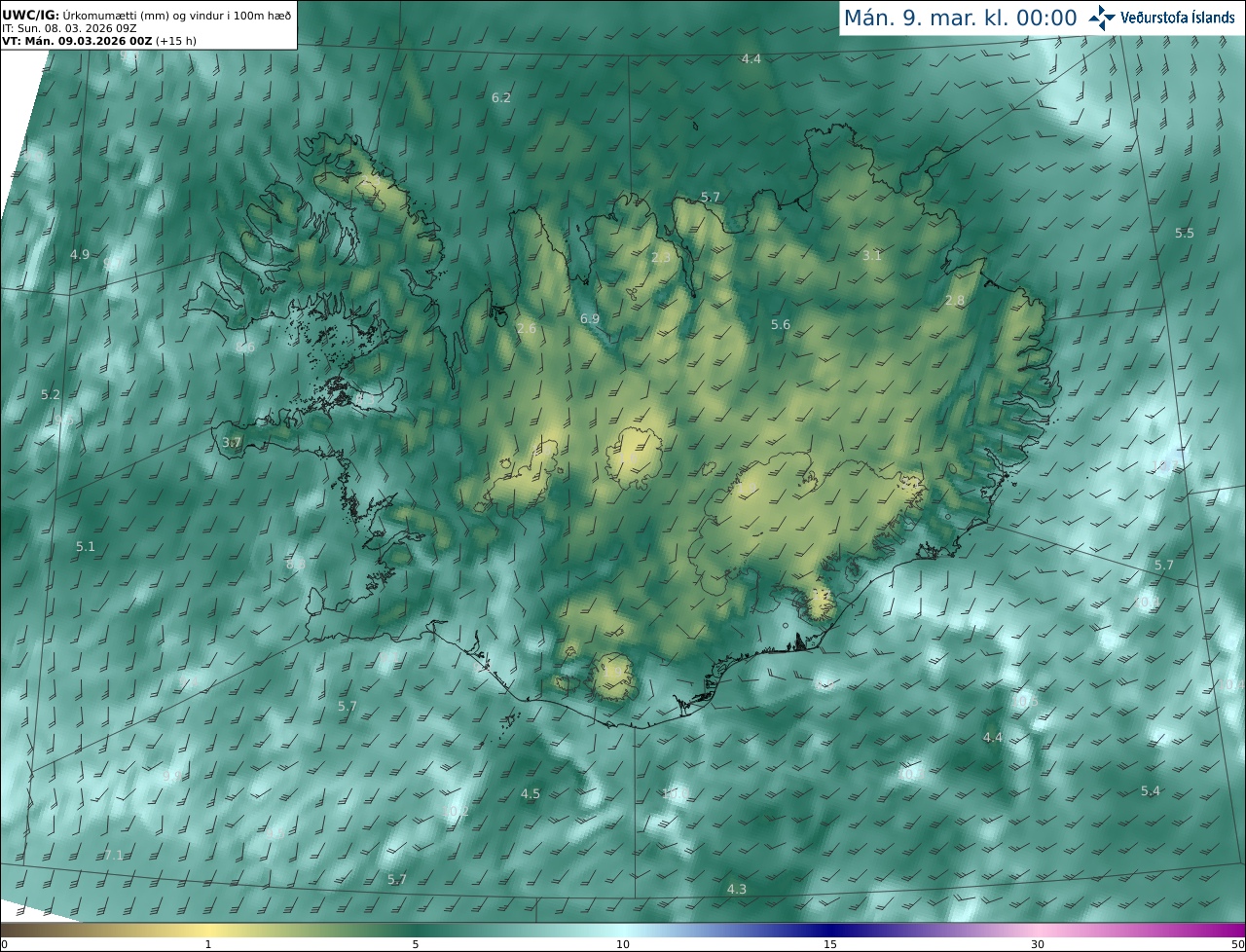Click the 4.9 value in the west

80,255
